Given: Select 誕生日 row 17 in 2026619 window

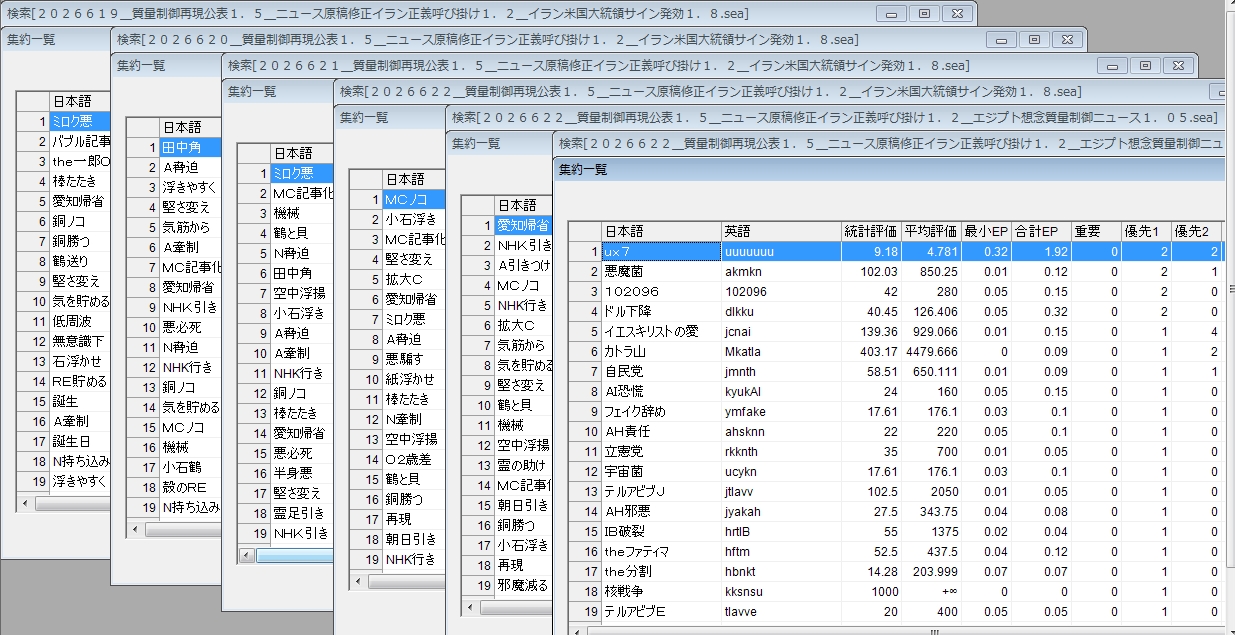Looking at the screenshot, I should coord(80,440).
